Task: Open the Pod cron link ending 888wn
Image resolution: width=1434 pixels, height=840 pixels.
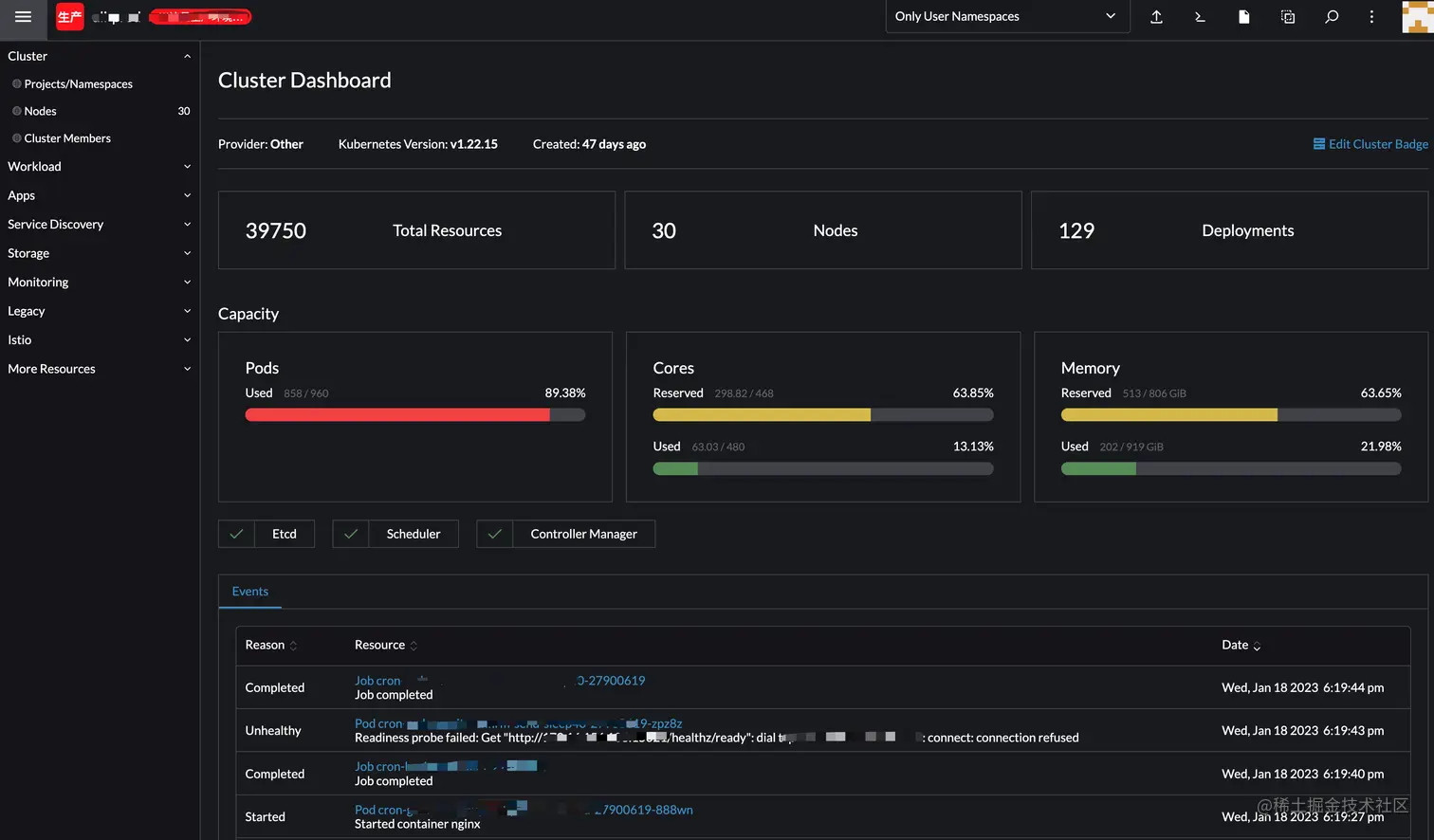Action: click(524, 810)
